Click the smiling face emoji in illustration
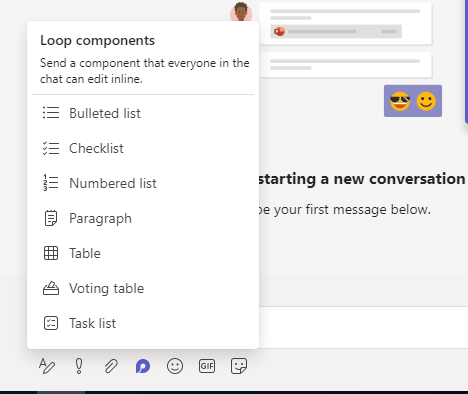The width and height of the screenshot is (468, 394). coord(426,101)
